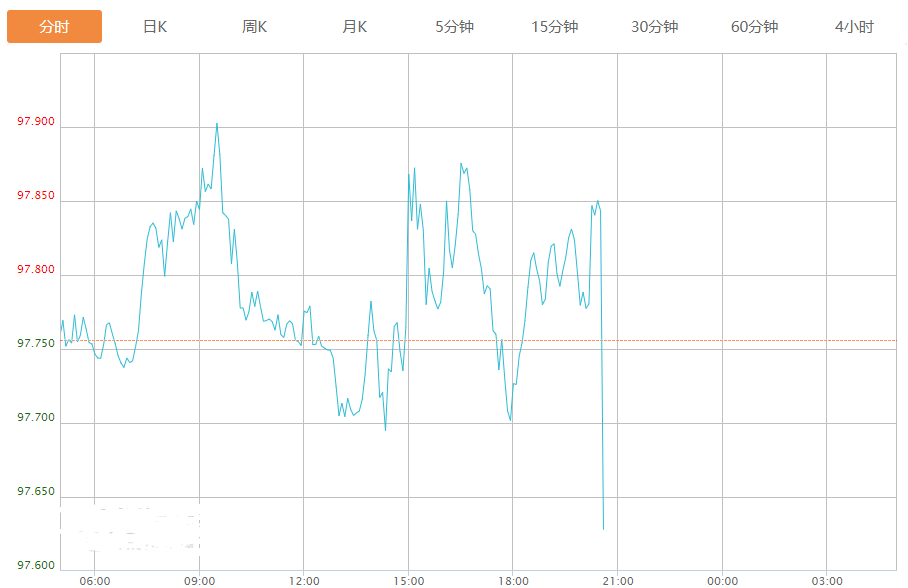Select the 分时 tab
908x588 pixels.
pyautogui.click(x=54, y=27)
